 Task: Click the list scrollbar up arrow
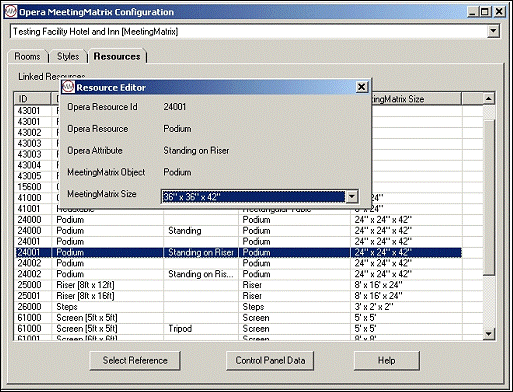point(489,99)
